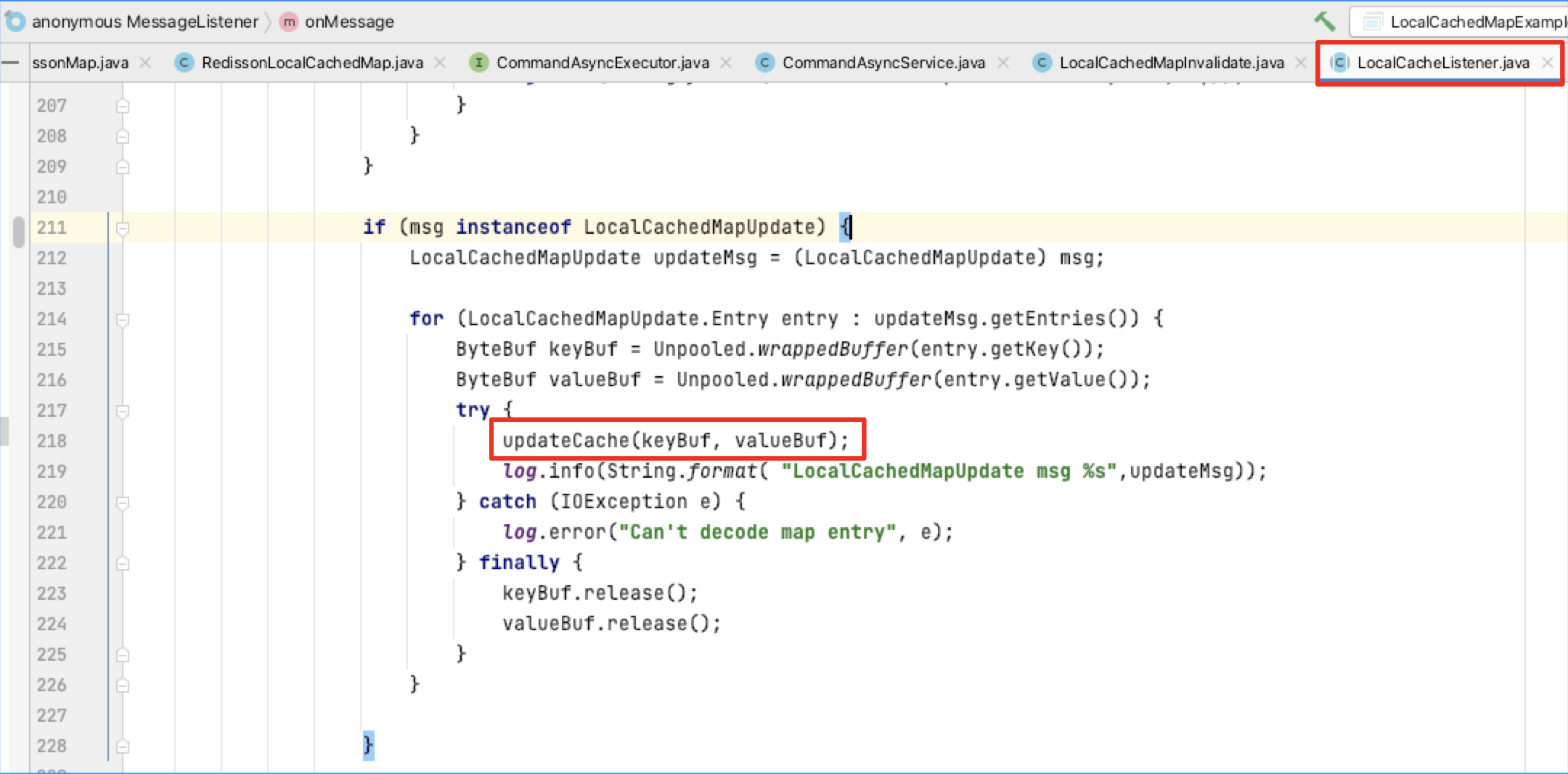Switch to the ssonMap.java tab
This screenshot has height=774, width=1568.
tap(78, 63)
